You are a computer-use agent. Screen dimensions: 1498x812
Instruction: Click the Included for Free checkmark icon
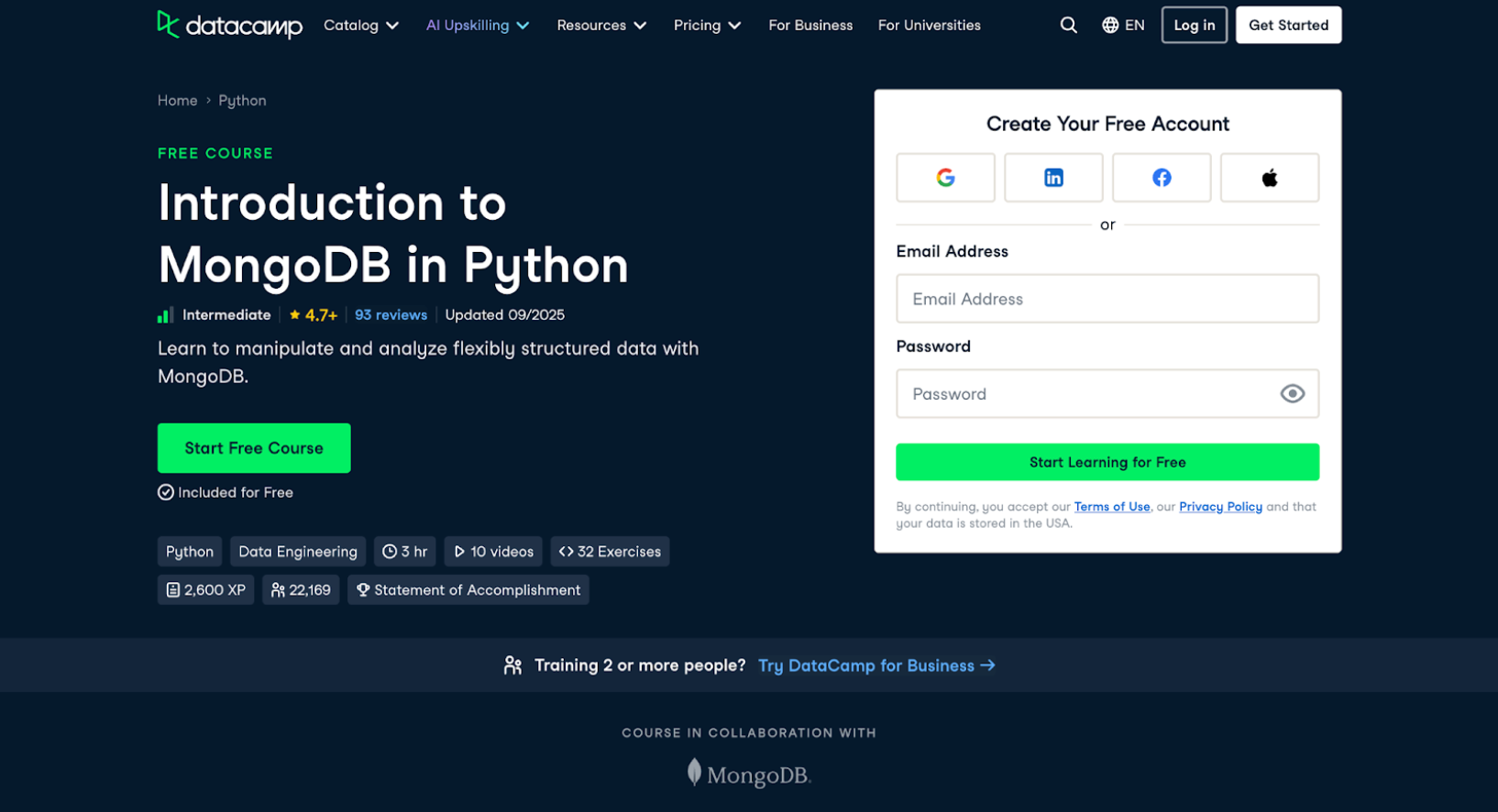(x=166, y=492)
